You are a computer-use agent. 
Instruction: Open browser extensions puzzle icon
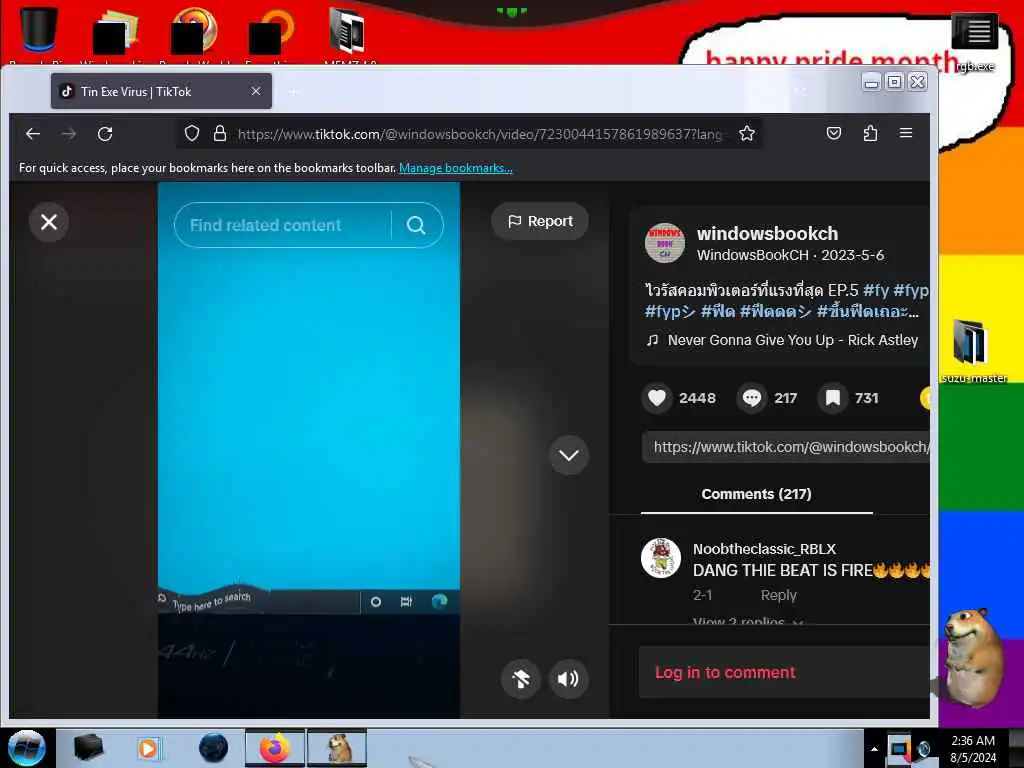click(870, 133)
